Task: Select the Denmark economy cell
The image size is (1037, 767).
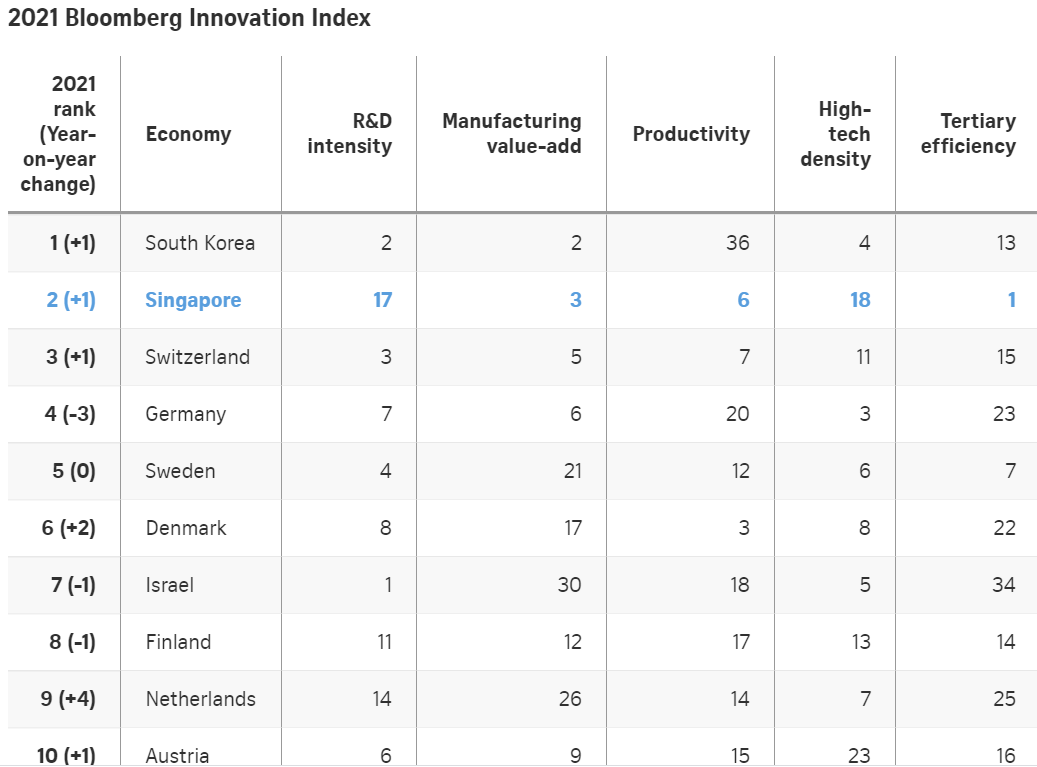Action: tap(186, 528)
